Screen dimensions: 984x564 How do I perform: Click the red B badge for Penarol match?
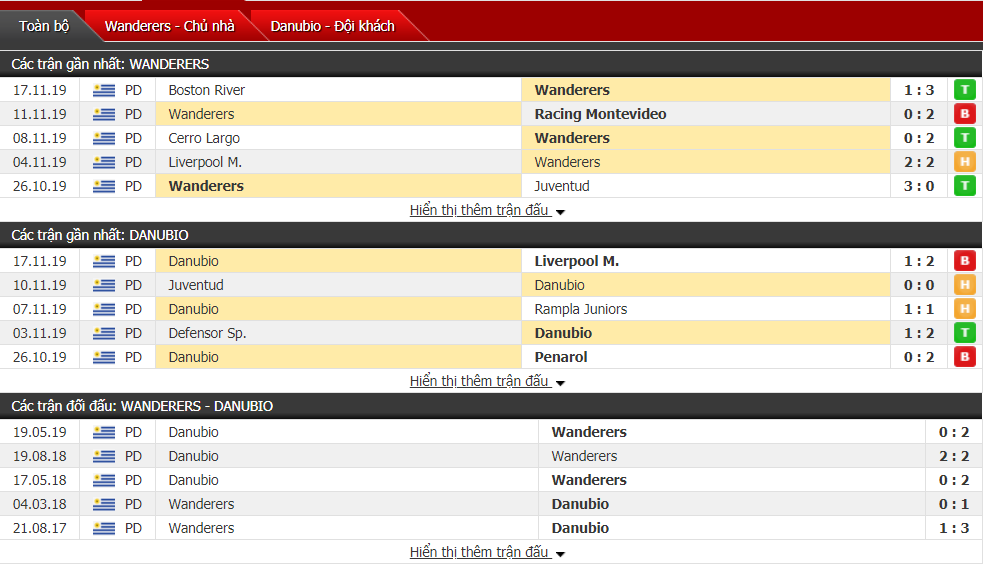pyautogui.click(x=965, y=357)
